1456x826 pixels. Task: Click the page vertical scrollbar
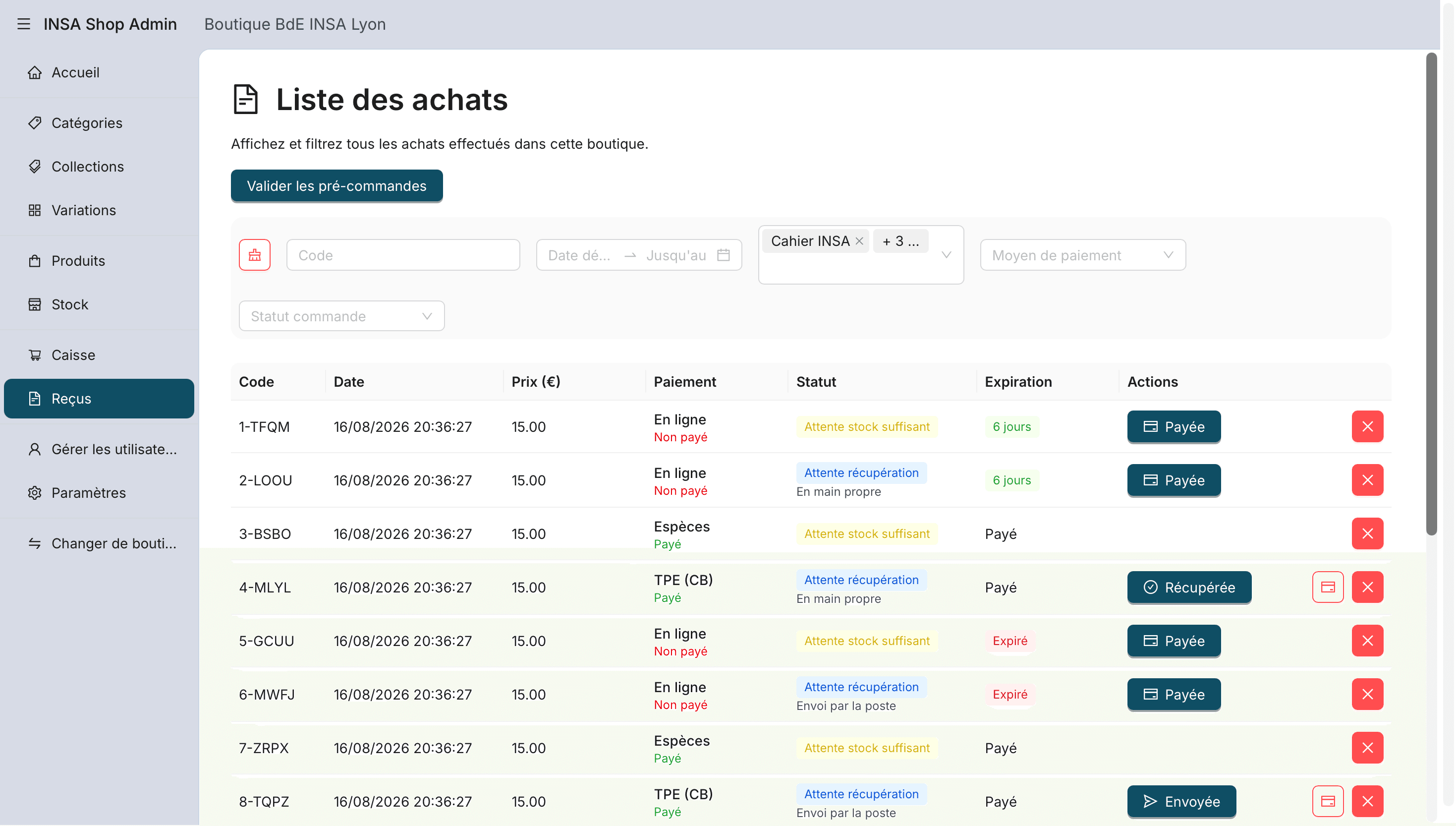click(x=1432, y=294)
